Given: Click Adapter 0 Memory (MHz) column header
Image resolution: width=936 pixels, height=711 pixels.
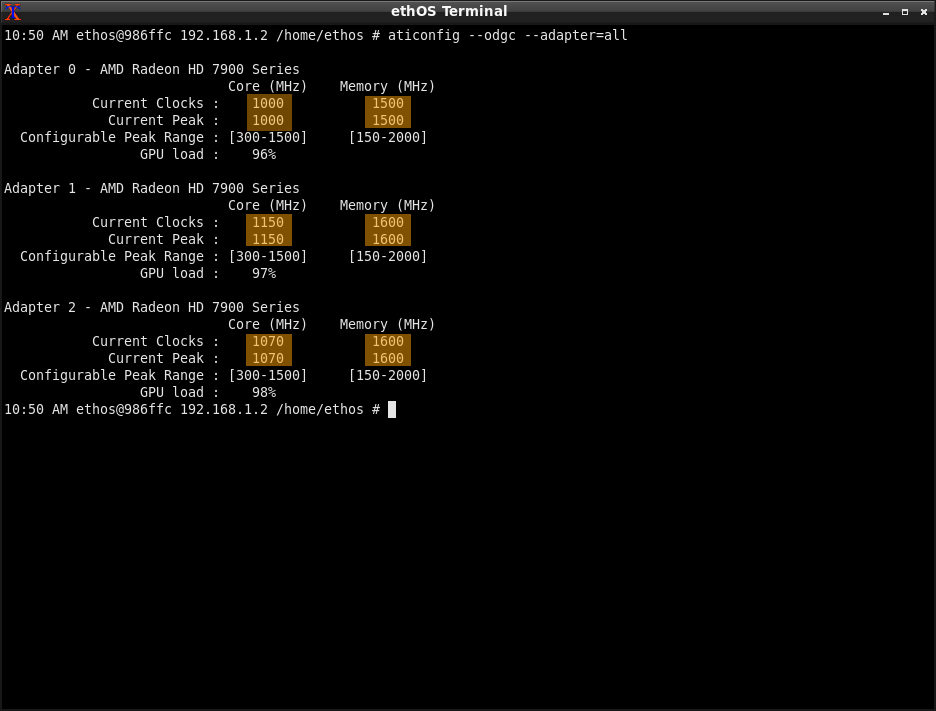Looking at the screenshot, I should point(387,87).
